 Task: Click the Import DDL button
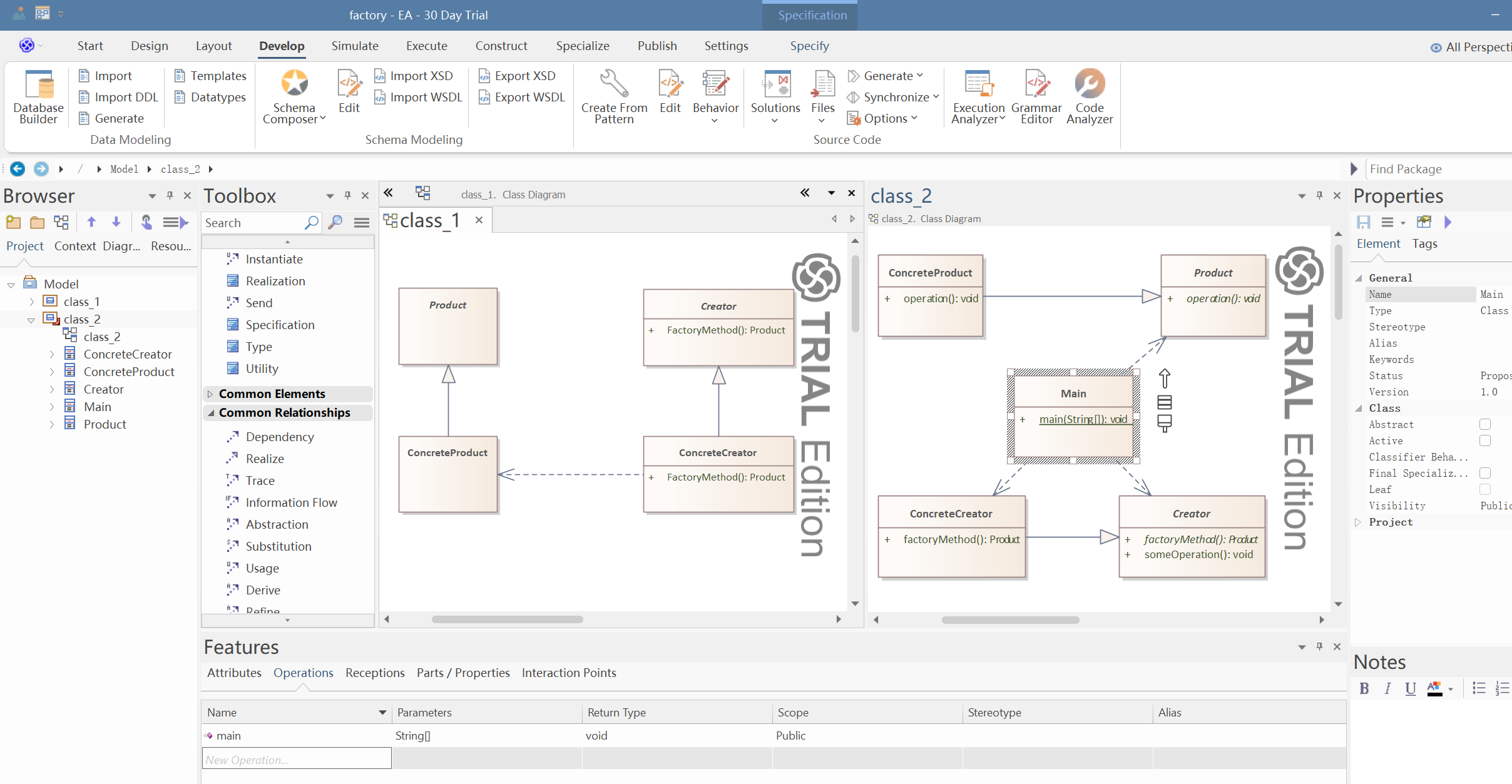click(119, 97)
